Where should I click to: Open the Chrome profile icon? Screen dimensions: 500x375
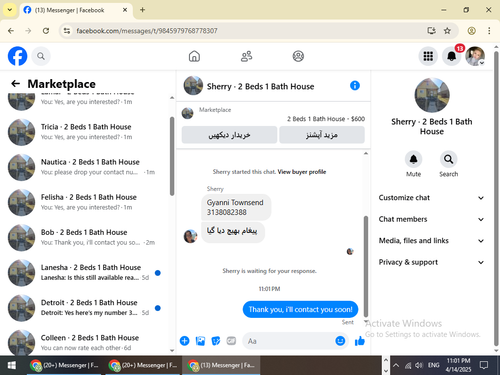tap(471, 31)
